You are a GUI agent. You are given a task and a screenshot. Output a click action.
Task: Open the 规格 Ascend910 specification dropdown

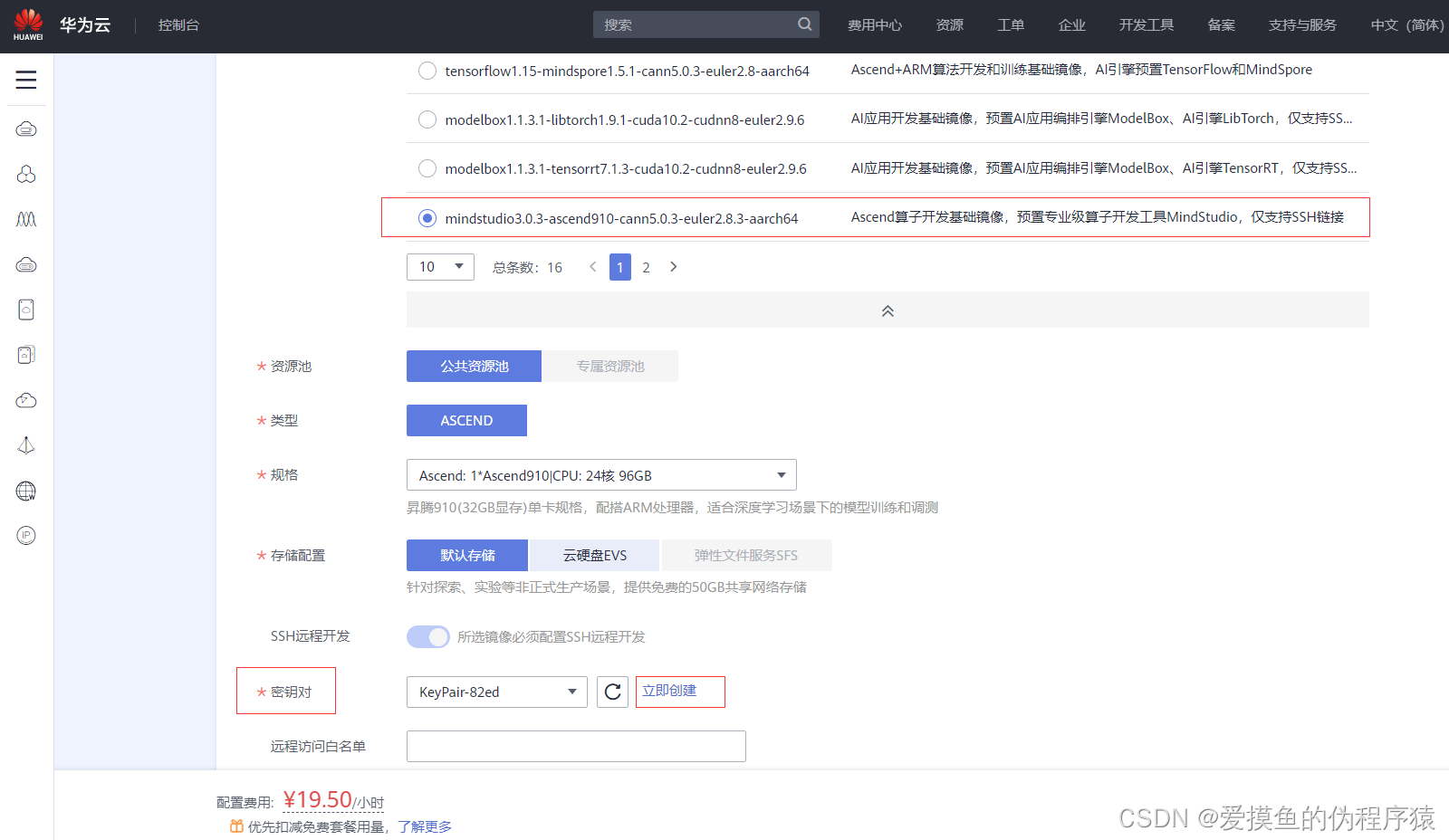[601, 475]
